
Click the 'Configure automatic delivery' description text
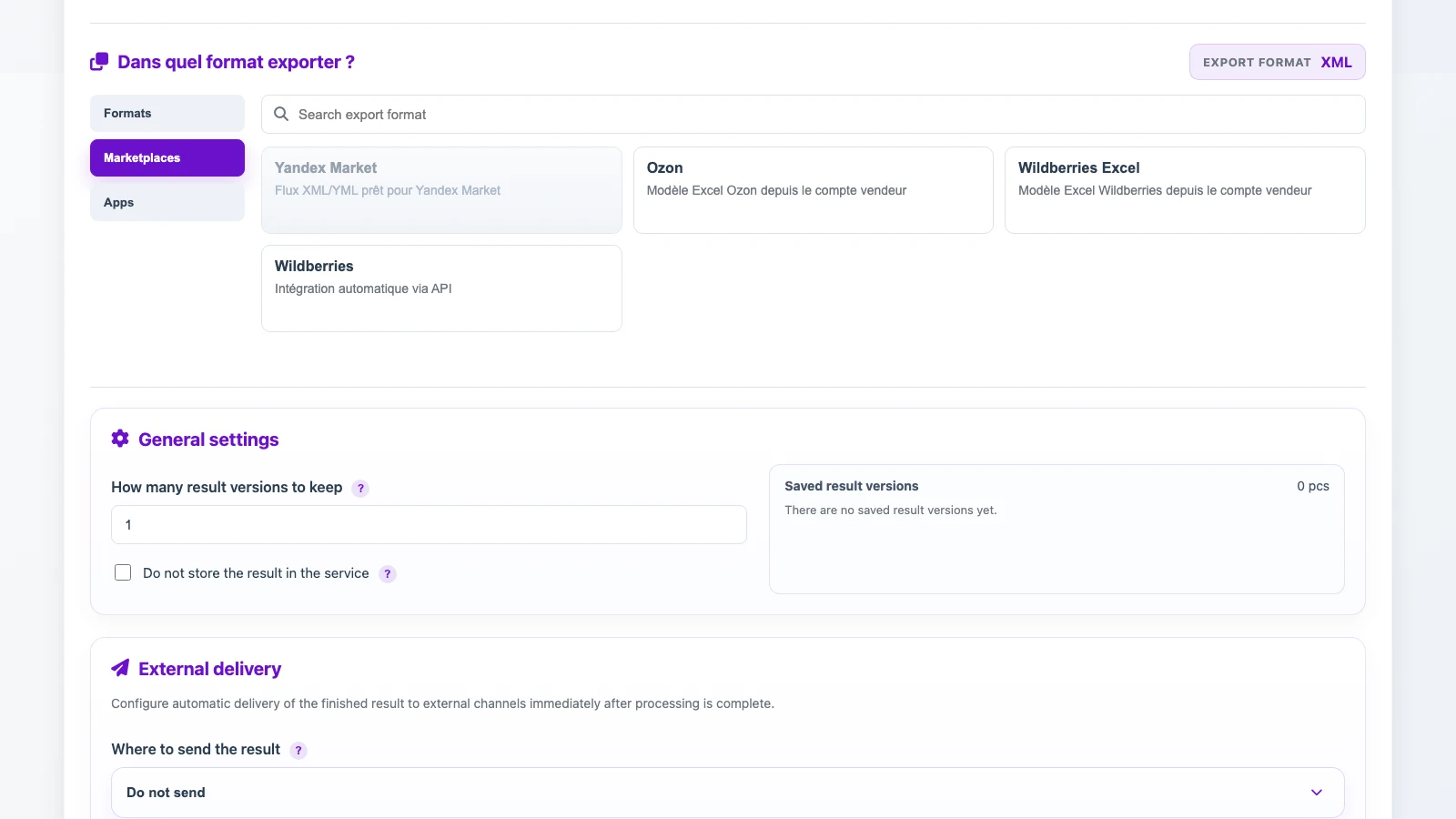(x=442, y=703)
